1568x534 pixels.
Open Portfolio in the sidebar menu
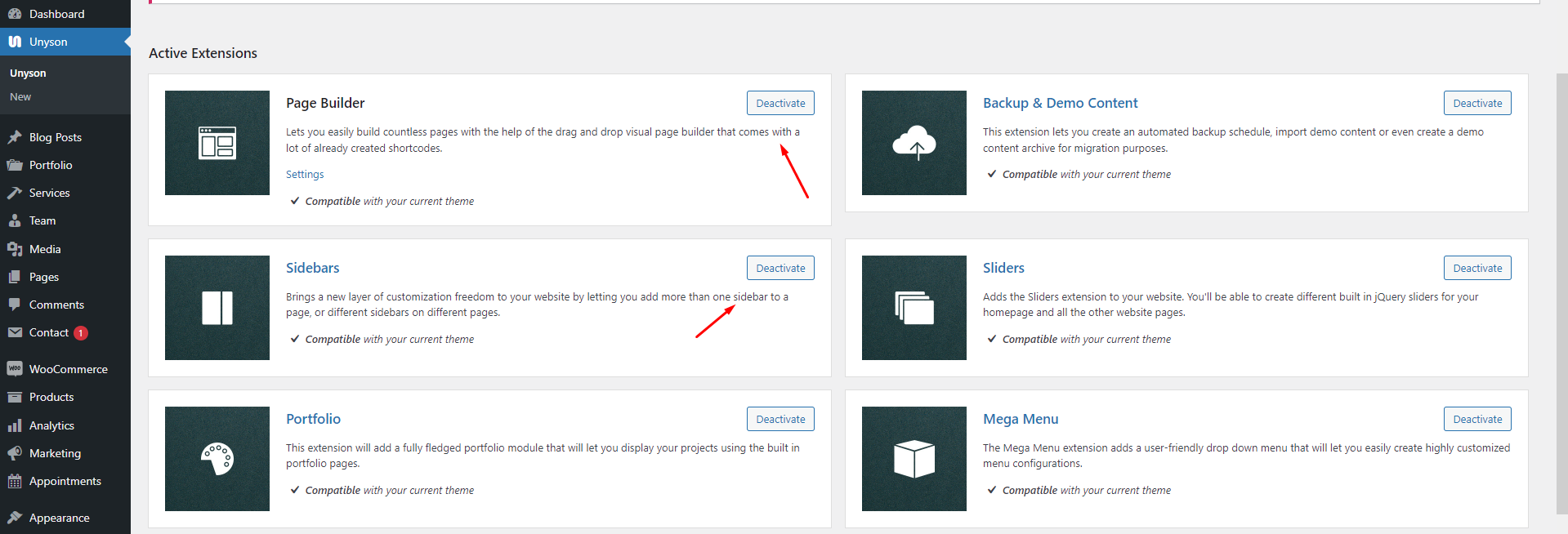(65, 165)
